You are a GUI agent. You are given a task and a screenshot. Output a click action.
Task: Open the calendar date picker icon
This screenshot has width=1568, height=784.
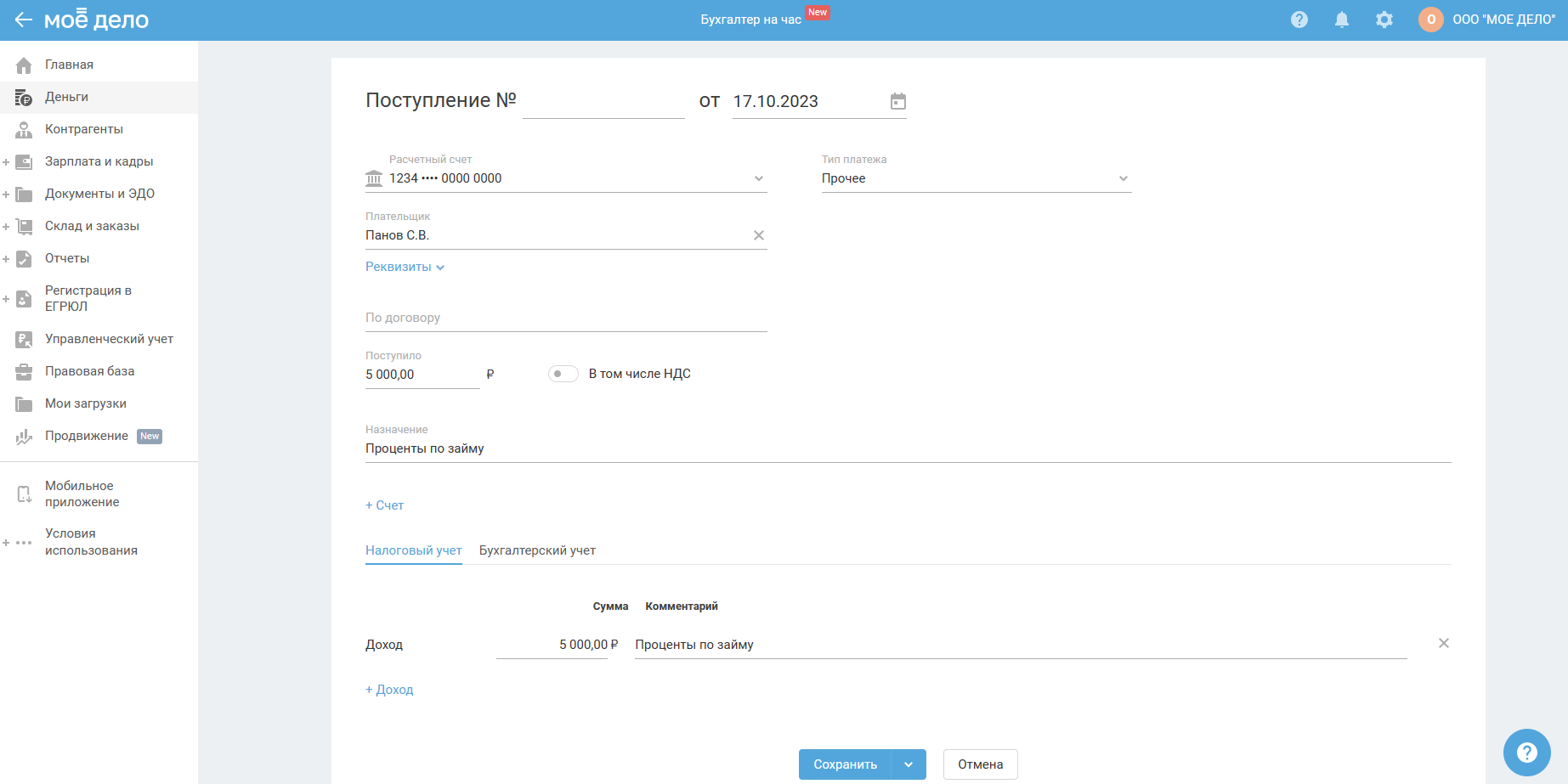897,102
